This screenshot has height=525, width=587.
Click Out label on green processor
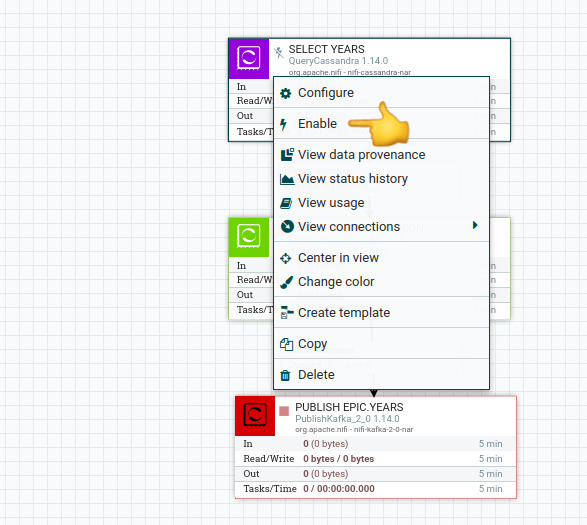point(245,295)
